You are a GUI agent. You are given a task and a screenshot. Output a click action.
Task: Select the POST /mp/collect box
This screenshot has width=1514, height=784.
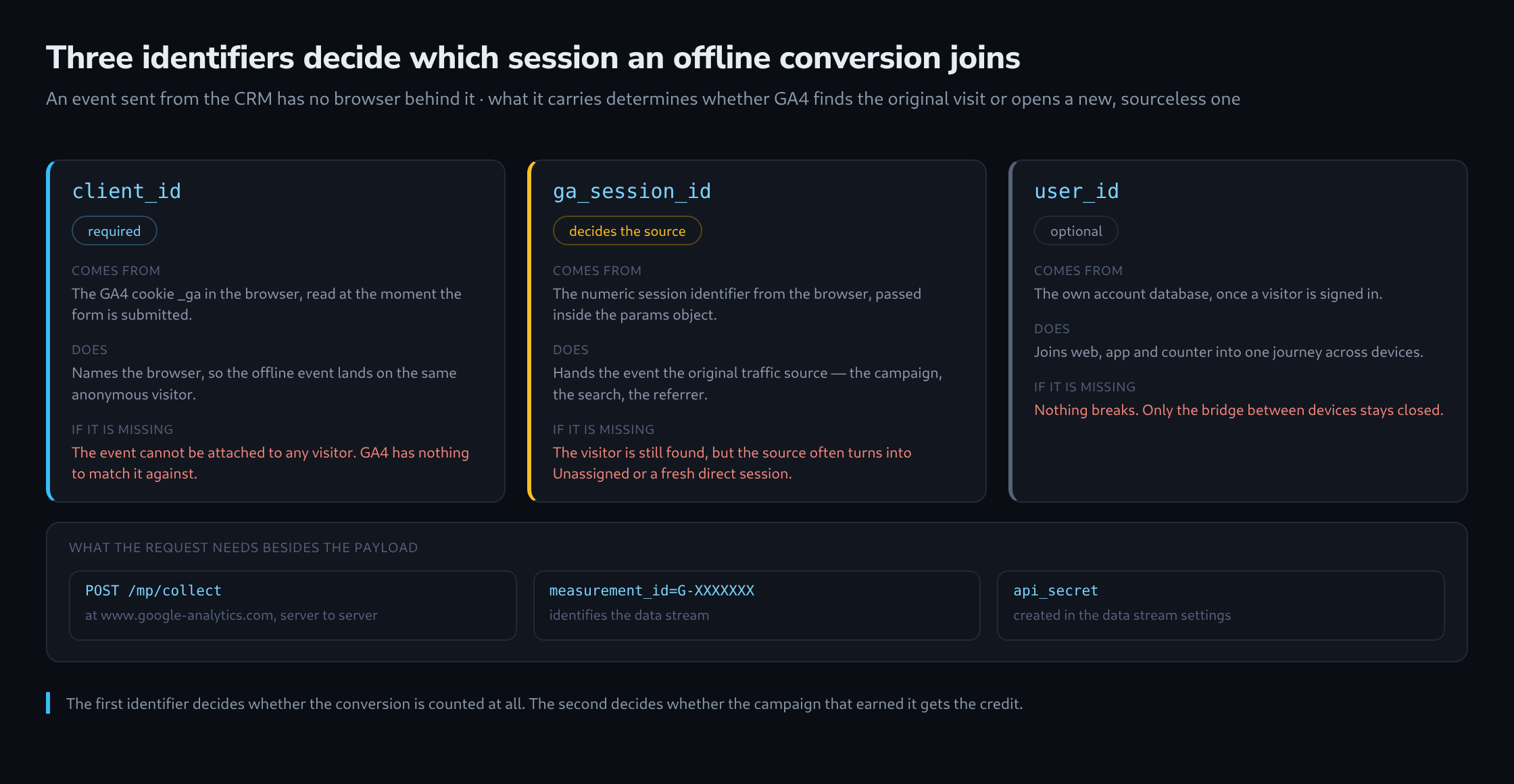coord(293,606)
